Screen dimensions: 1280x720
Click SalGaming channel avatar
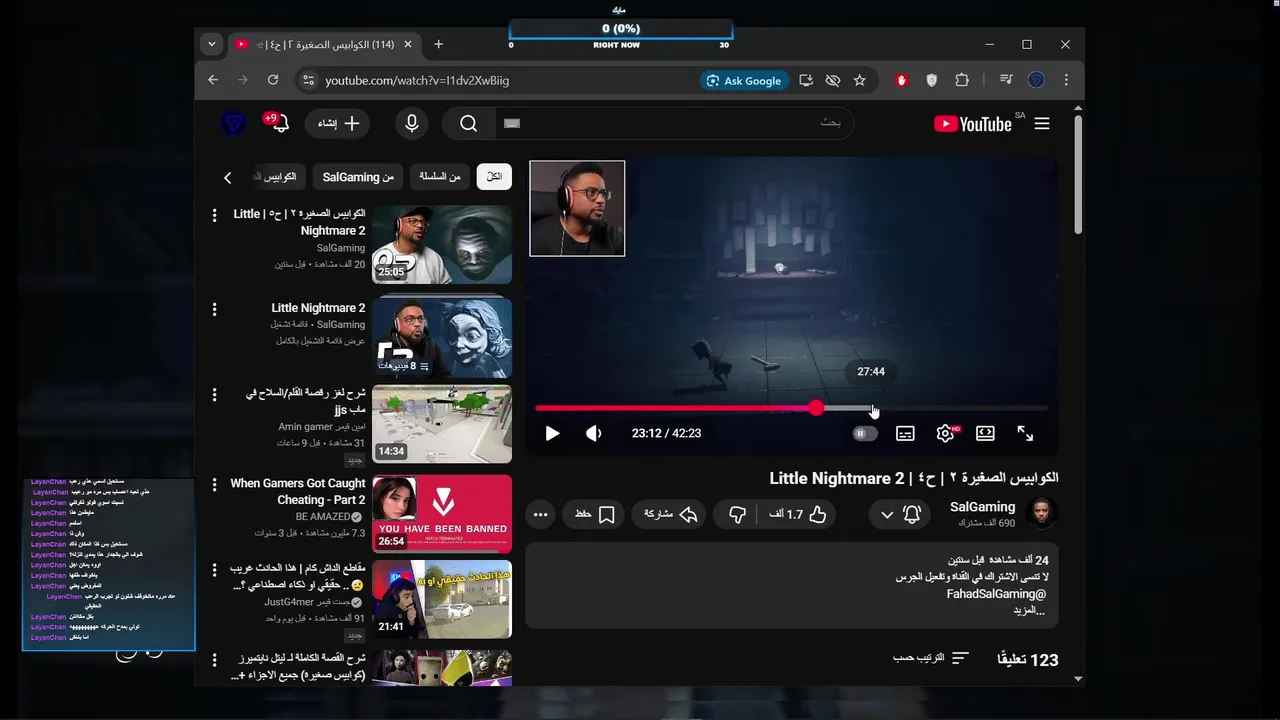[x=1042, y=514]
